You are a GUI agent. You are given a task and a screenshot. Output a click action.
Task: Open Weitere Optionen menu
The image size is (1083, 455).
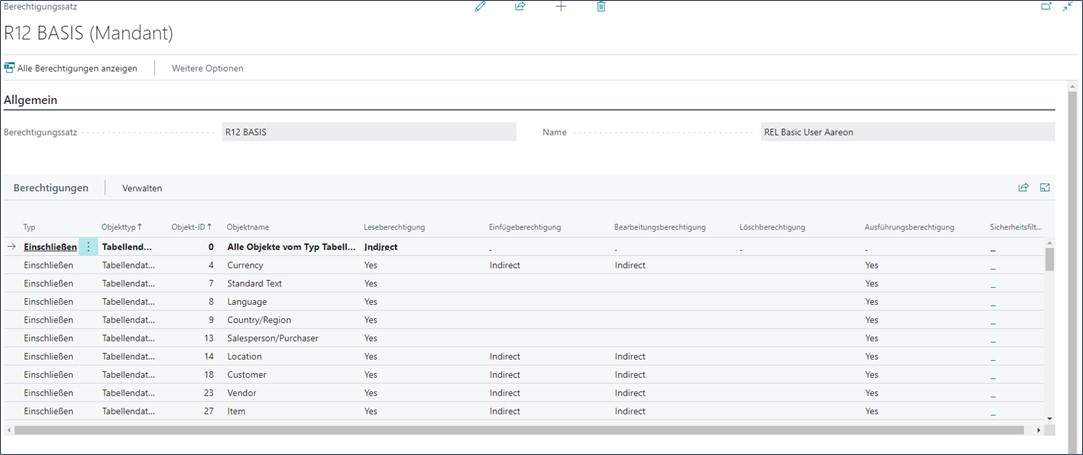click(207, 68)
